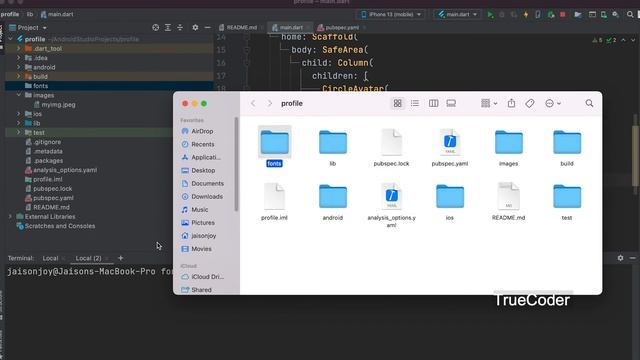Switch Finder to gallery view

coord(451,103)
